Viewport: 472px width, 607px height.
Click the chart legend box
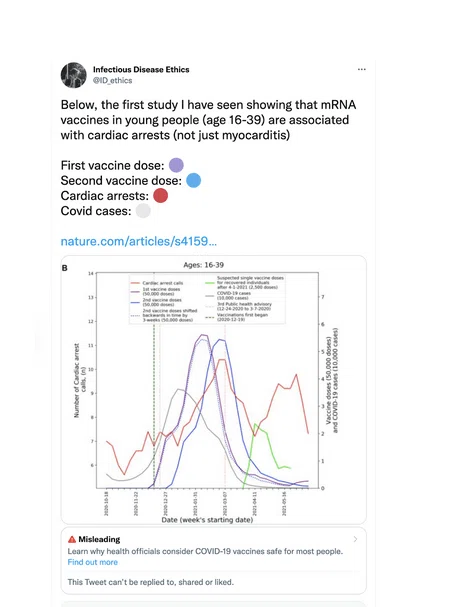208,299
